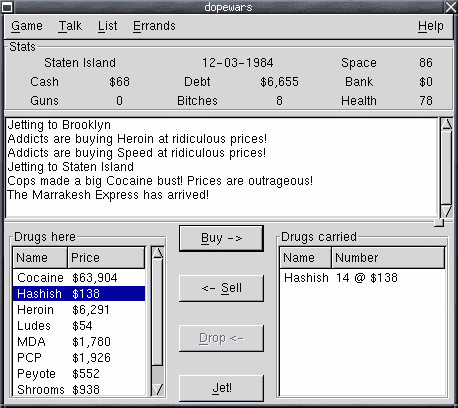The image size is (458, 408).
Task: Click the pane resize handle below message log
Action: [x=439, y=223]
